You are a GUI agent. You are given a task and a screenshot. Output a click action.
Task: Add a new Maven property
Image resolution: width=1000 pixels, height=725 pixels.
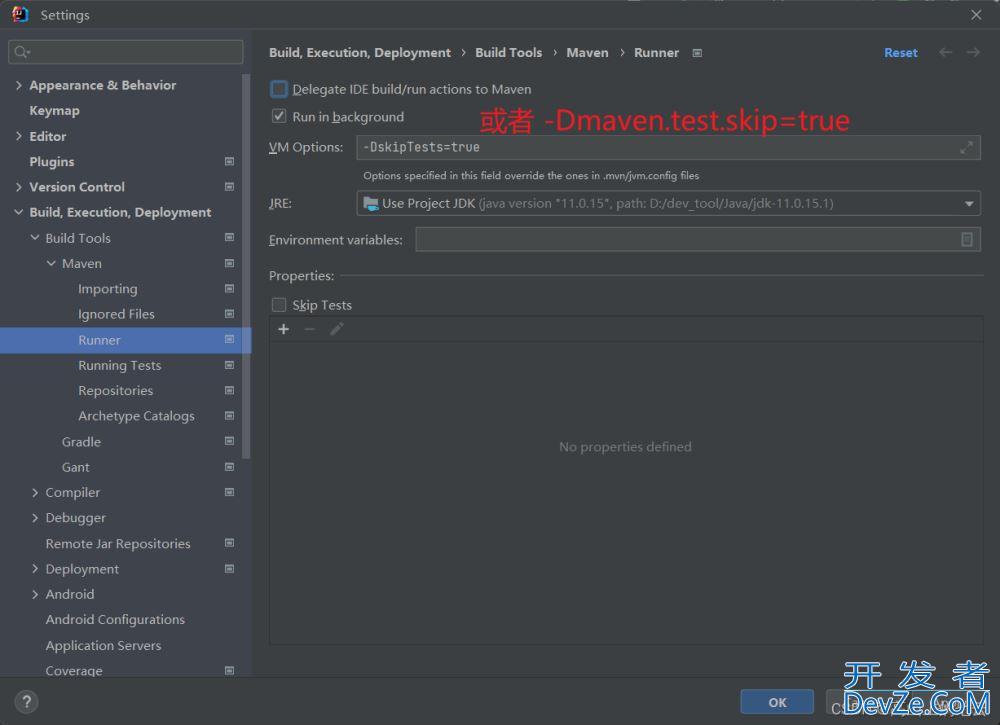(x=284, y=329)
